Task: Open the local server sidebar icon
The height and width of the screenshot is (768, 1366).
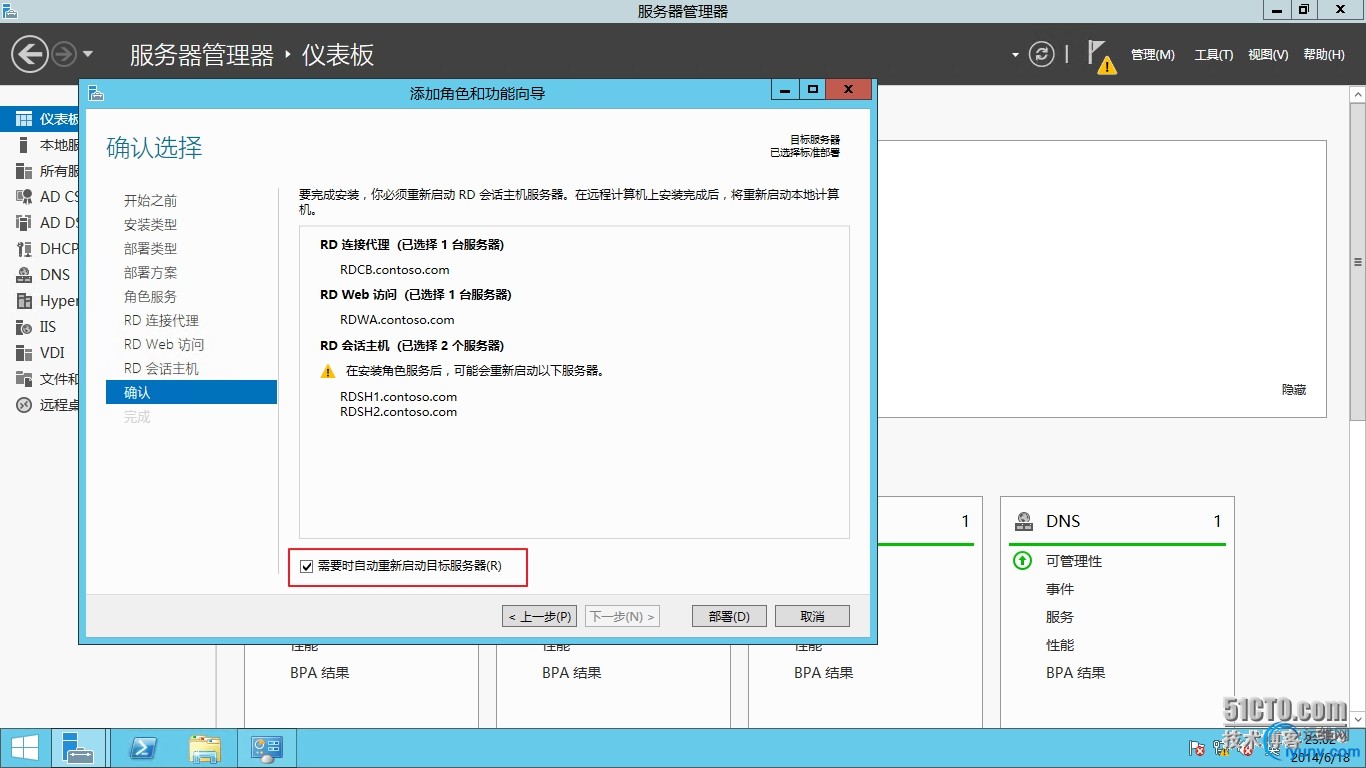Action: coord(24,145)
